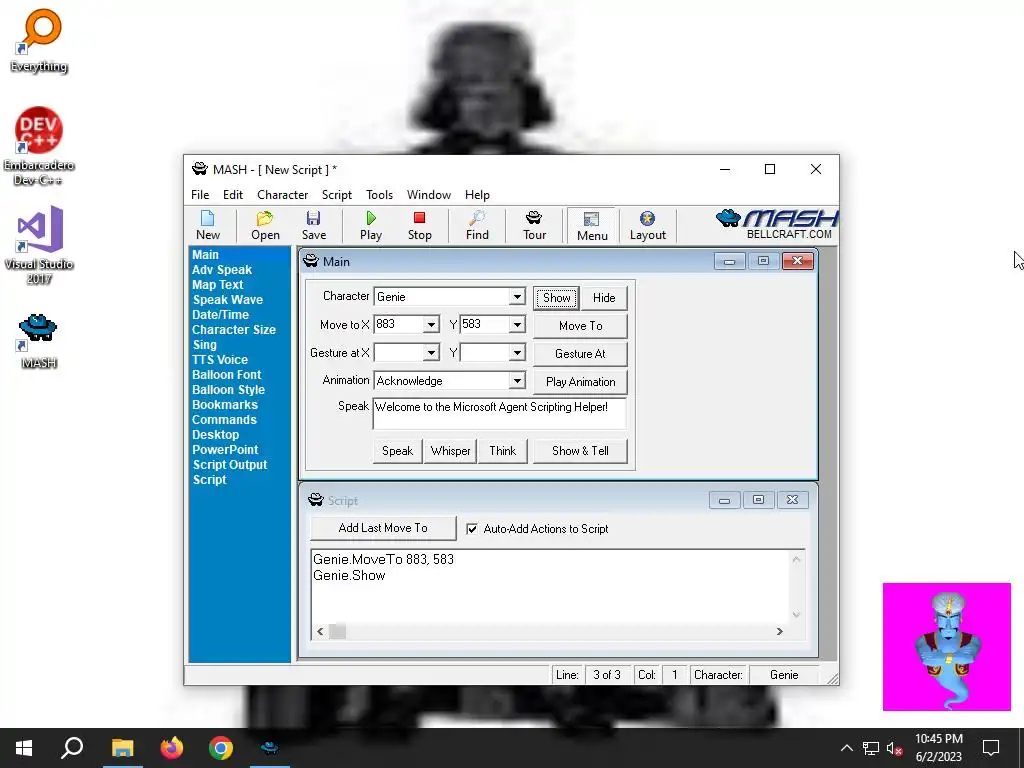Show hidden tray icons chevron
1024x768 pixels.
846,748
